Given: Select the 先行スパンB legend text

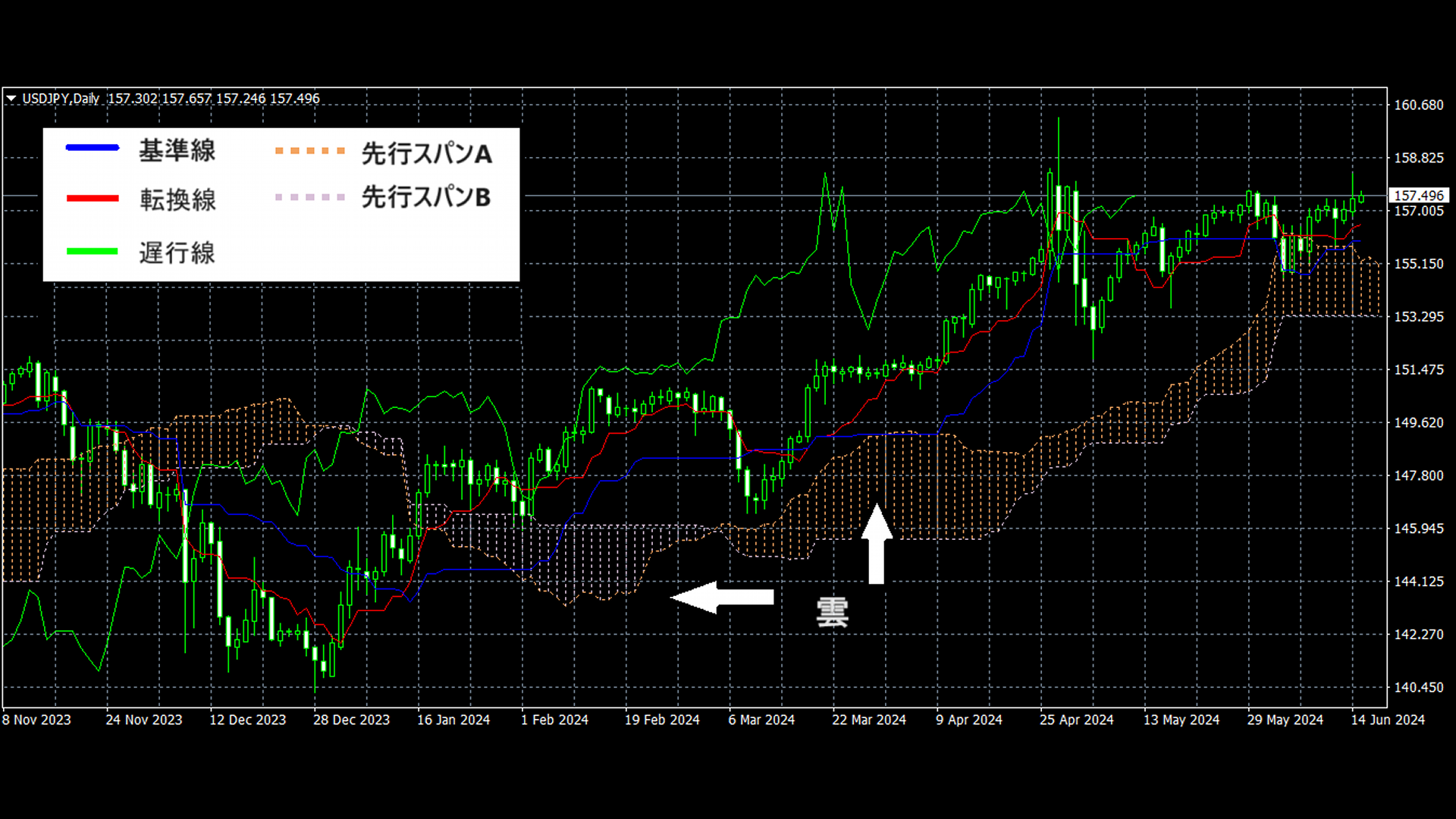Looking at the screenshot, I should 426,197.
